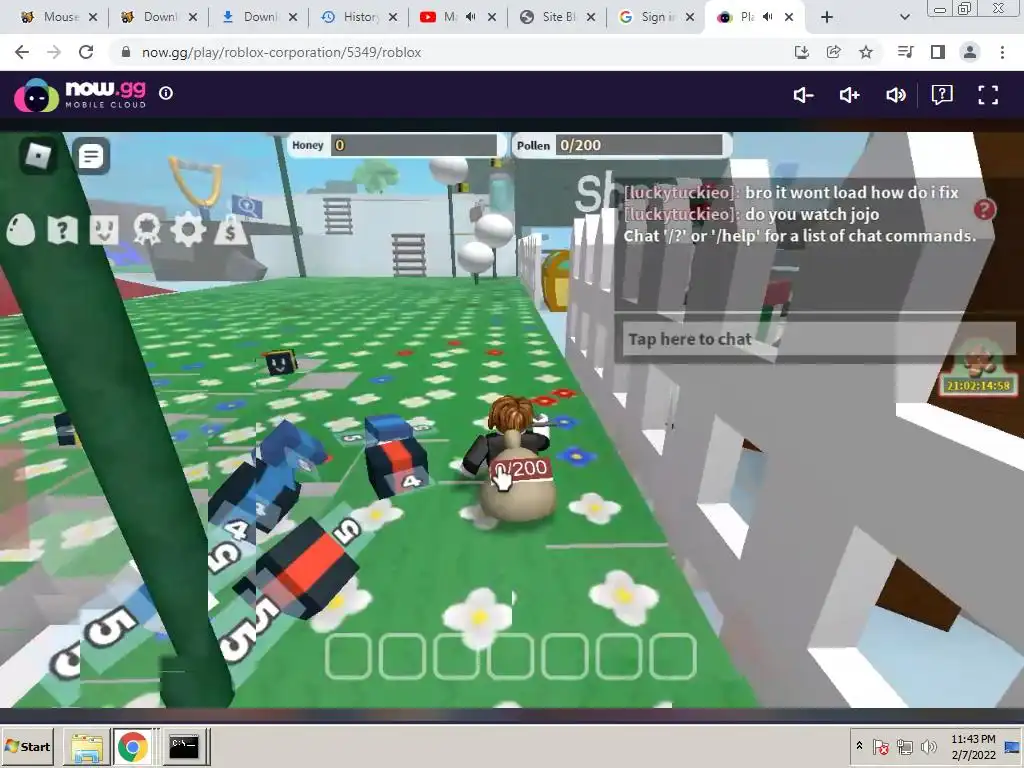The height and width of the screenshot is (768, 1024).
Task: Open the Badges ribbon icon
Action: tap(146, 230)
